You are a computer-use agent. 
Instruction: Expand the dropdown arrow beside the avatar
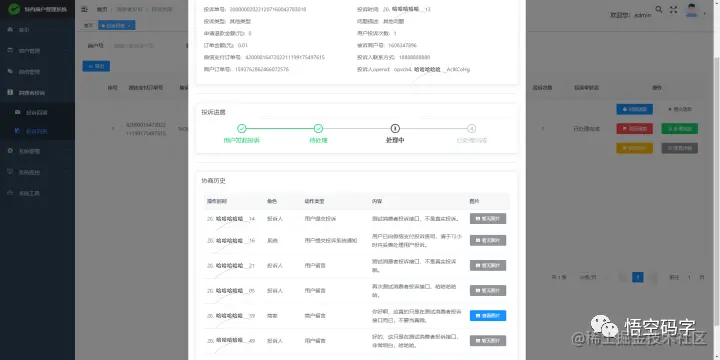tap(705, 13)
